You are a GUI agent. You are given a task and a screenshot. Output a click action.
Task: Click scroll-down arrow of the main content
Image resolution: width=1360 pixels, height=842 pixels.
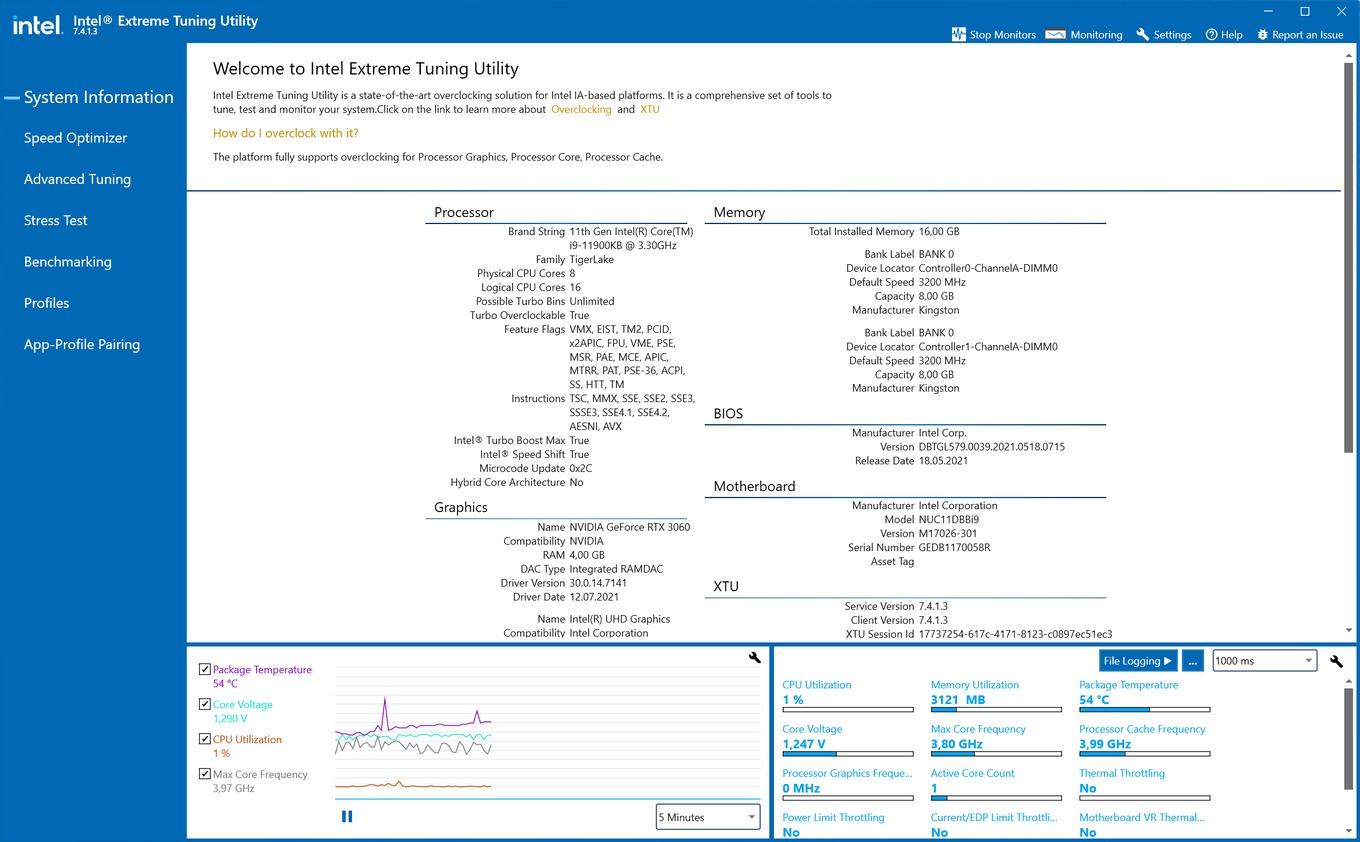[x=1349, y=631]
